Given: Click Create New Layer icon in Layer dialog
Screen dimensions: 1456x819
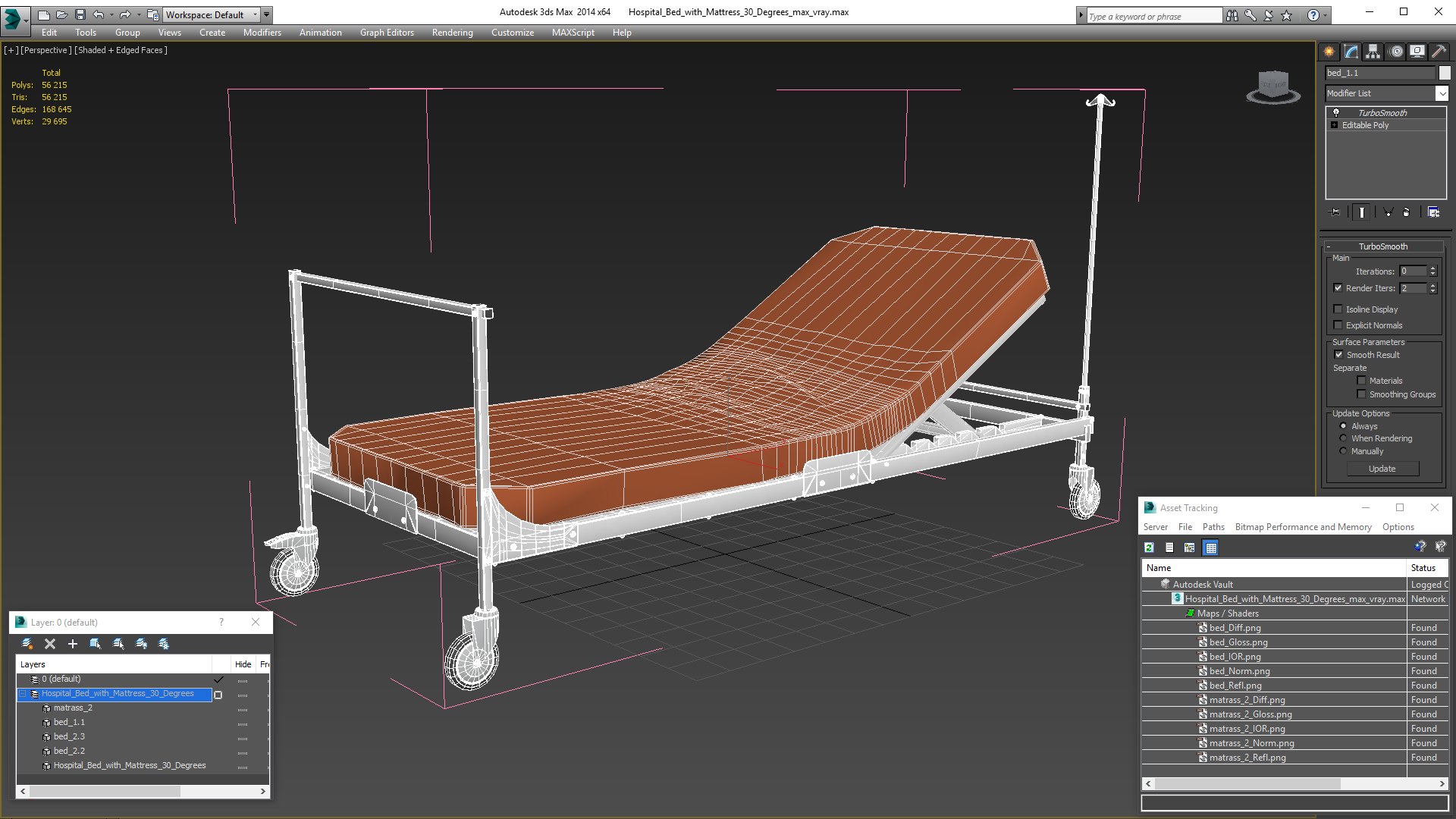Looking at the screenshot, I should 27,644.
